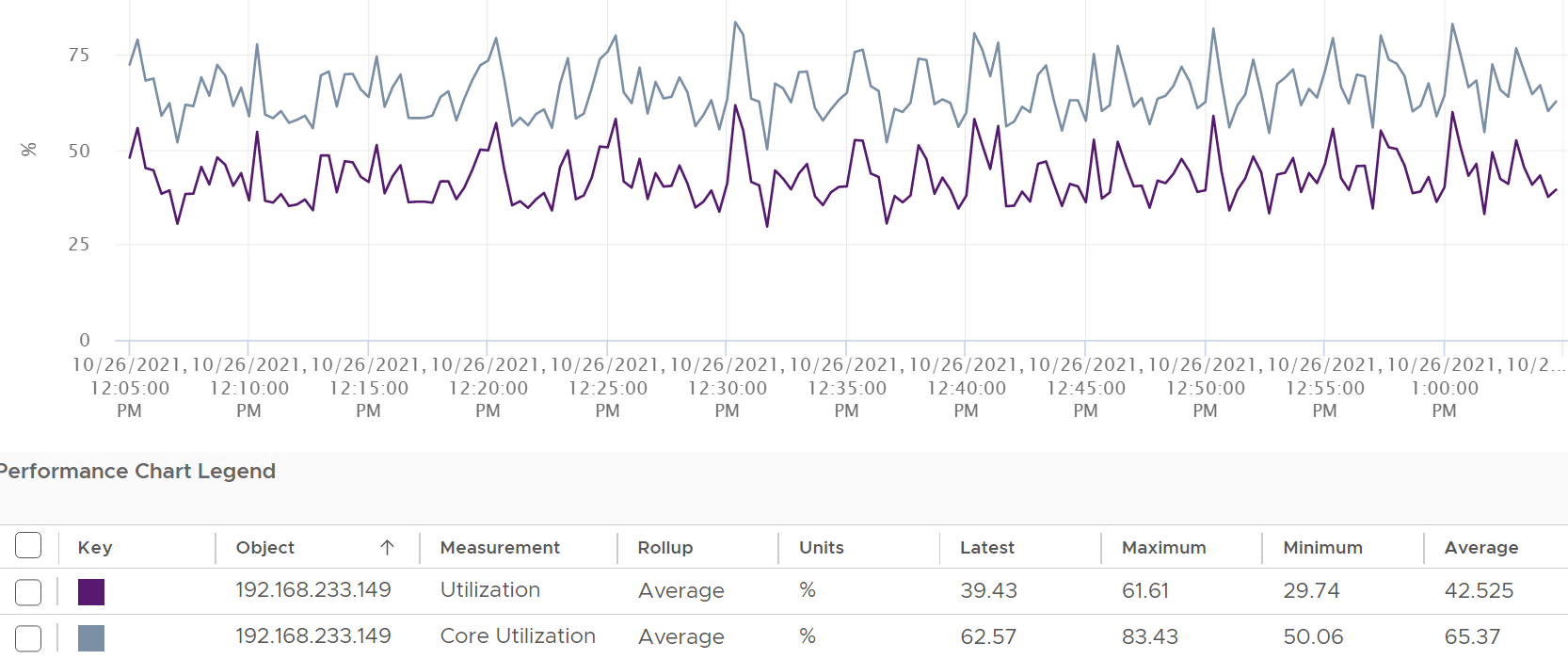
Task: Sort legend by Average column header
Action: (x=1481, y=547)
